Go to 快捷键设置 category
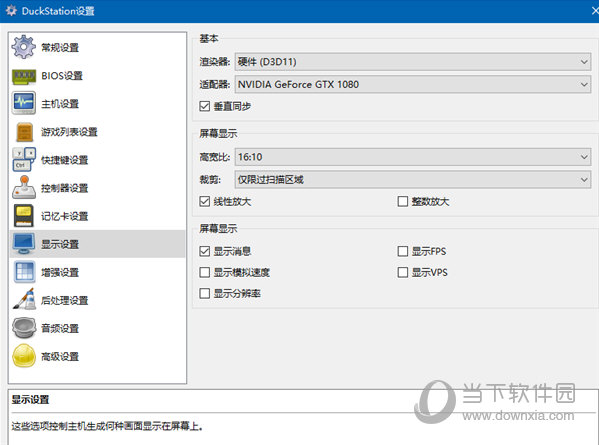The image size is (599, 445). tap(97, 160)
